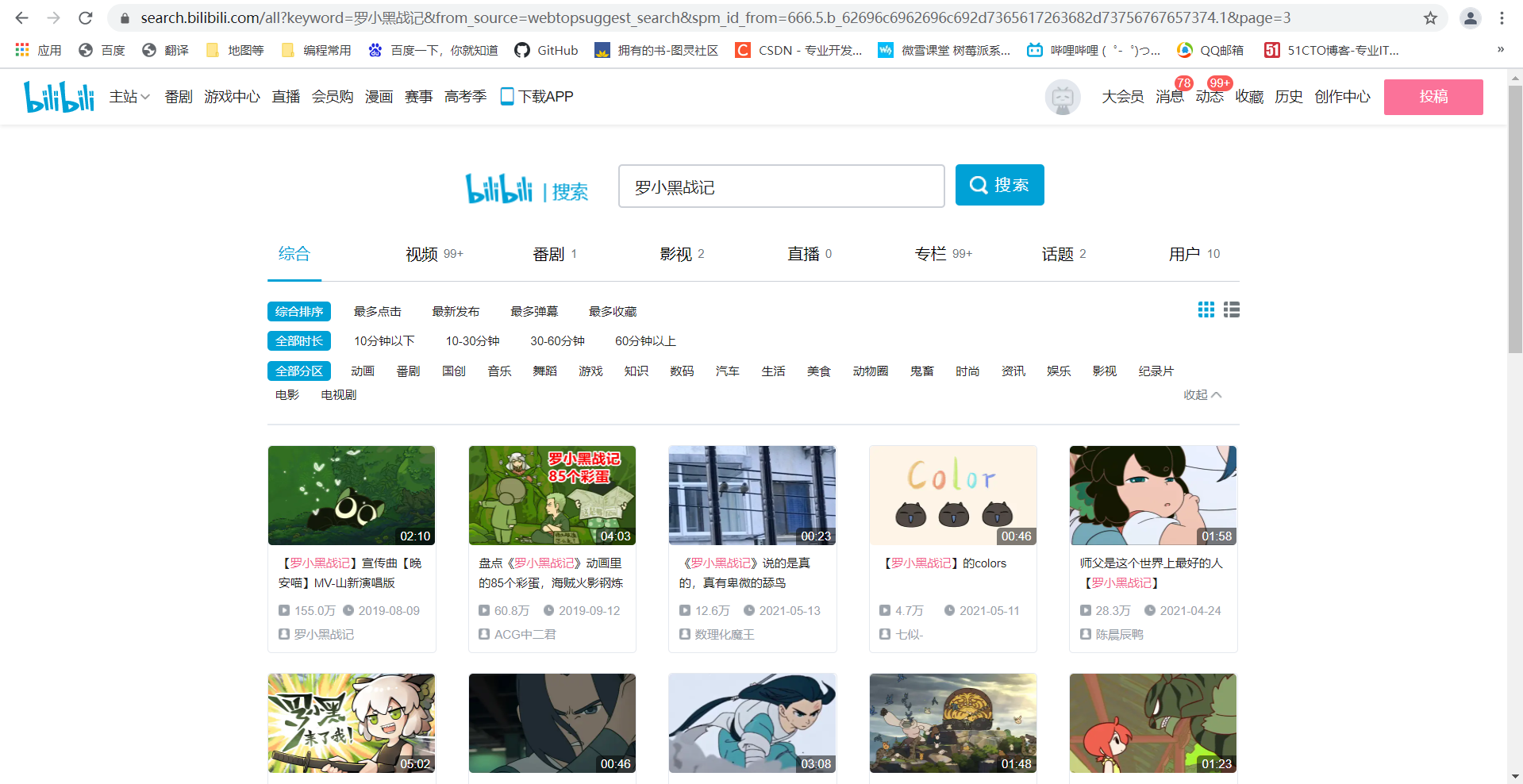
Task: Open 创作中心 link
Action: [1342, 97]
